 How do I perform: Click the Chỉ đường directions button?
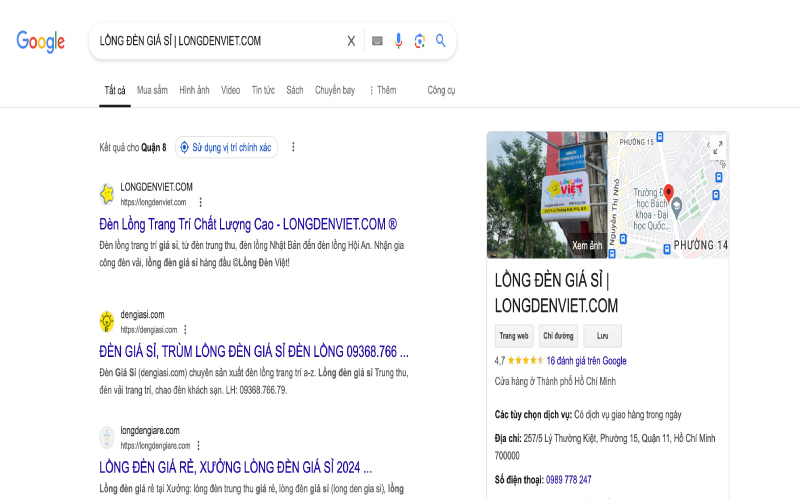tap(558, 336)
